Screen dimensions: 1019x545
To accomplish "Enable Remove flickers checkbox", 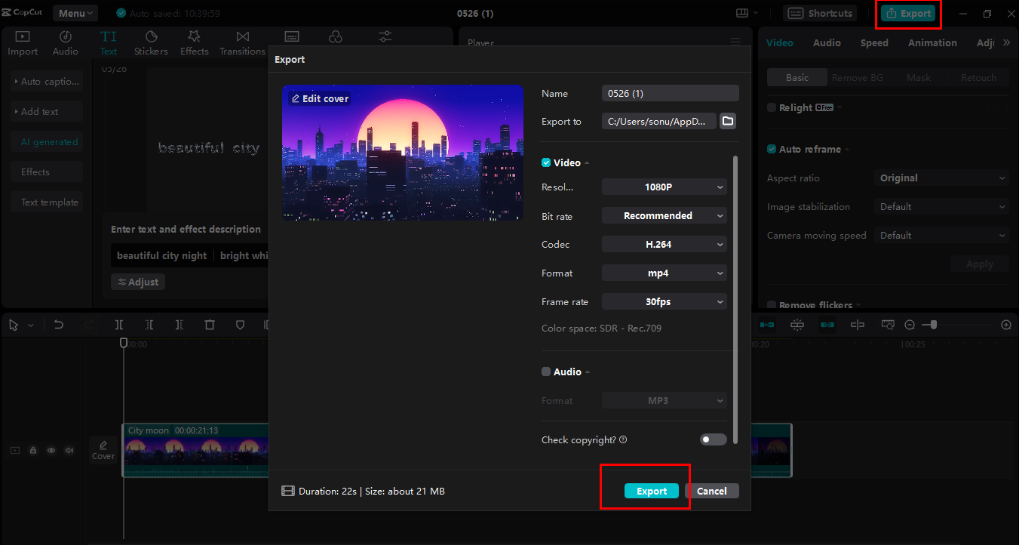I will pyautogui.click(x=771, y=305).
